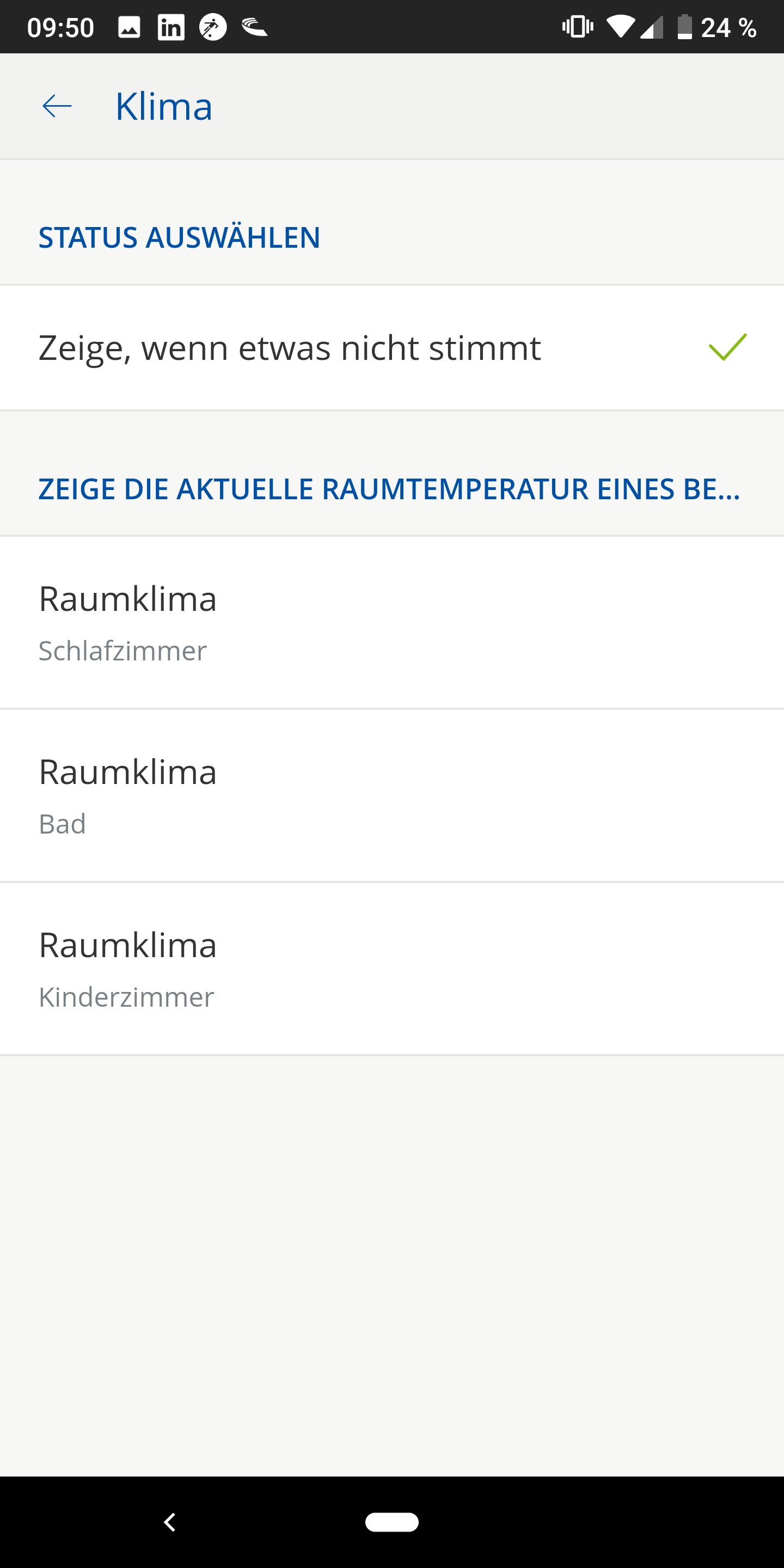Tap the 09:50 clock in status bar

point(61,27)
